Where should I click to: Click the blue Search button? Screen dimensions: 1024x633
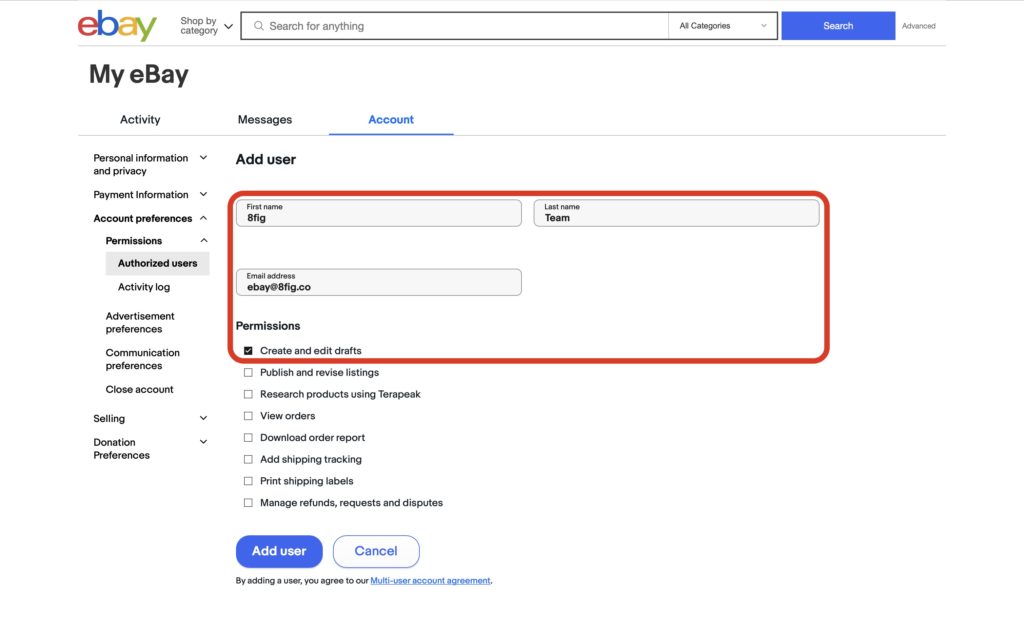click(838, 26)
